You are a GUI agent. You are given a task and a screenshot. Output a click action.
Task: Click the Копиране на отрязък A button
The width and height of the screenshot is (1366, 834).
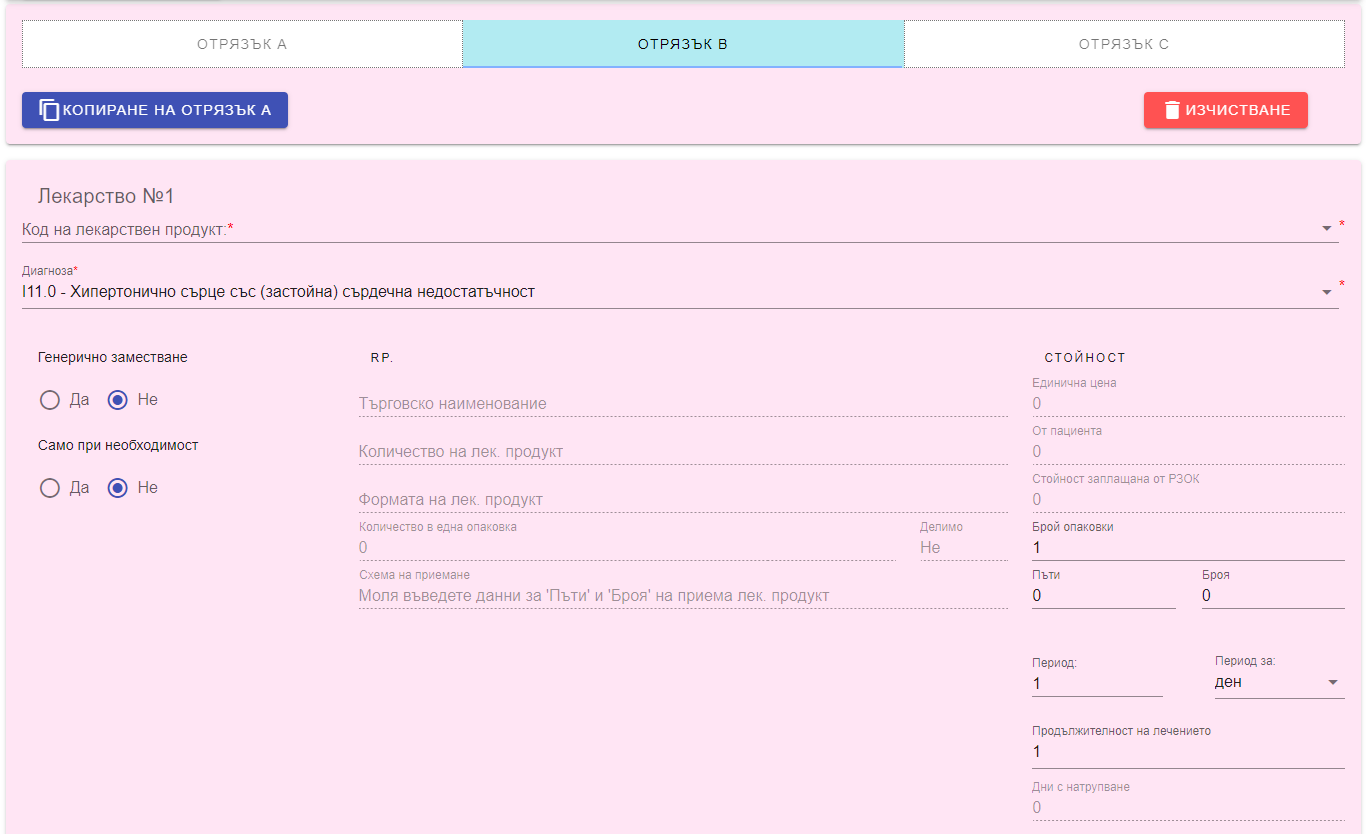pos(155,110)
